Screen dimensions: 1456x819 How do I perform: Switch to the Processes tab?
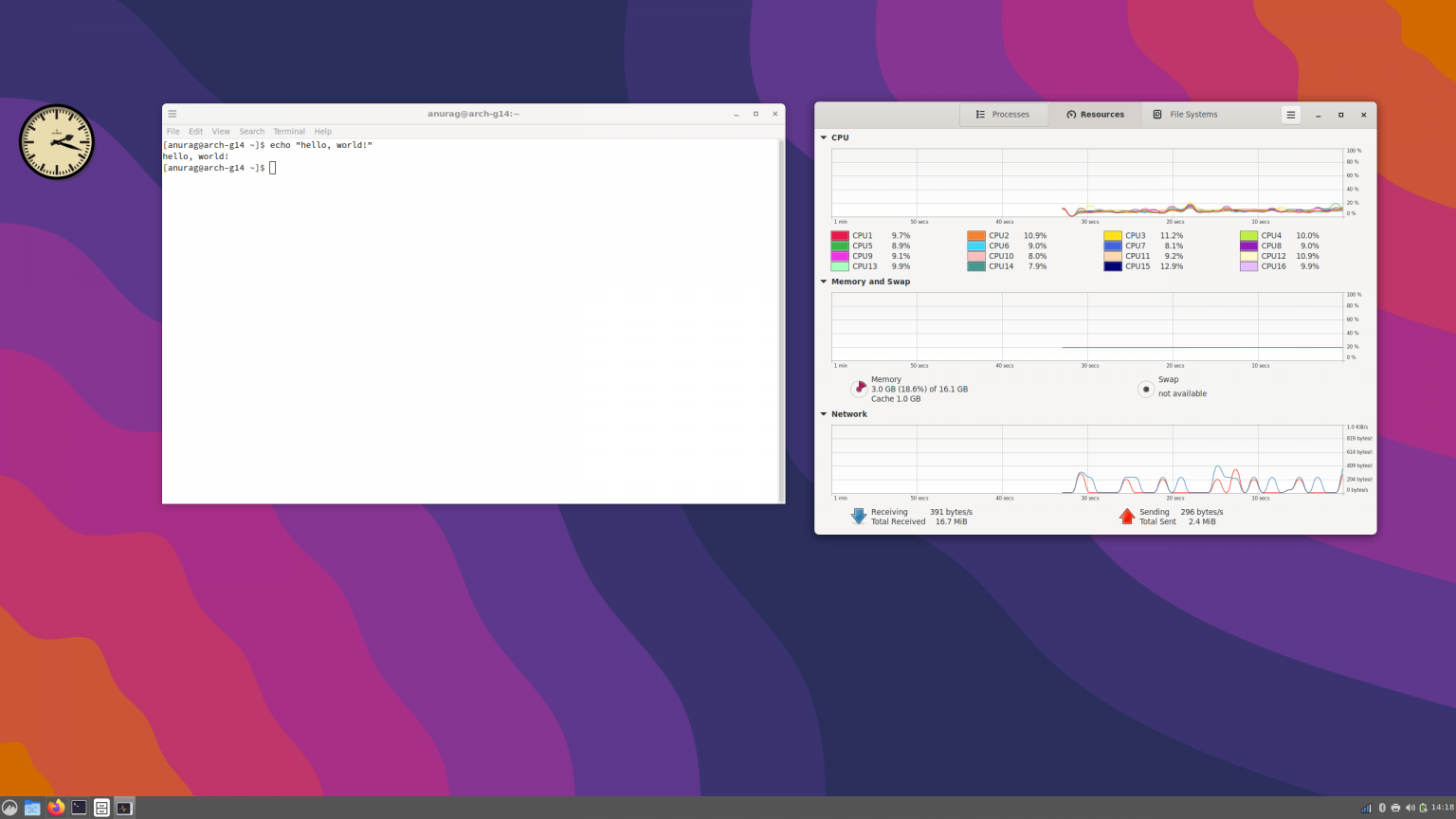[x=1004, y=114]
